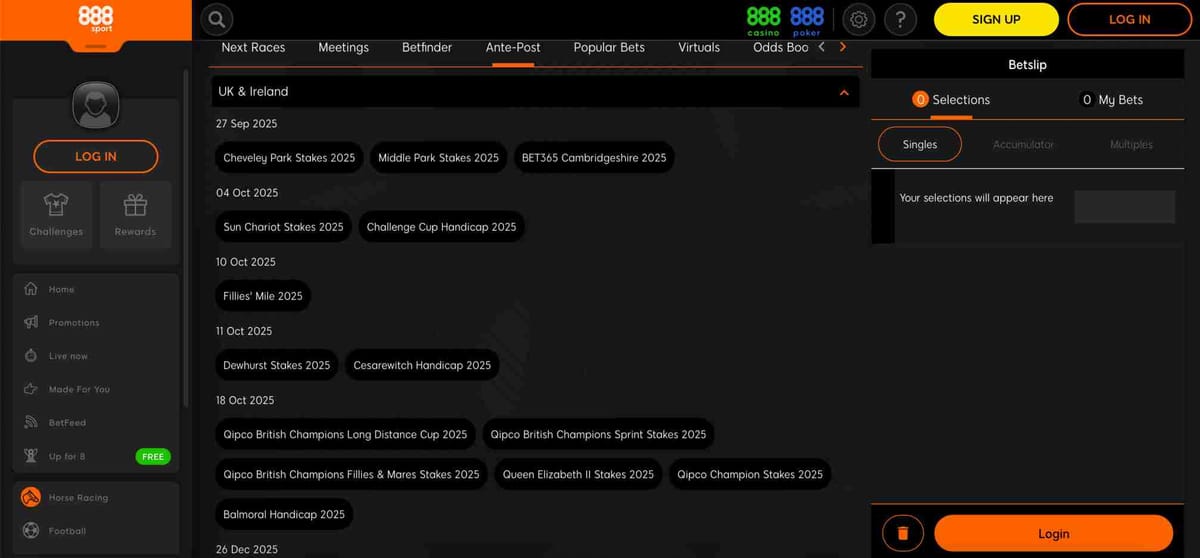The height and width of the screenshot is (558, 1200).
Task: Open the search magnifier icon
Action: pos(217,19)
